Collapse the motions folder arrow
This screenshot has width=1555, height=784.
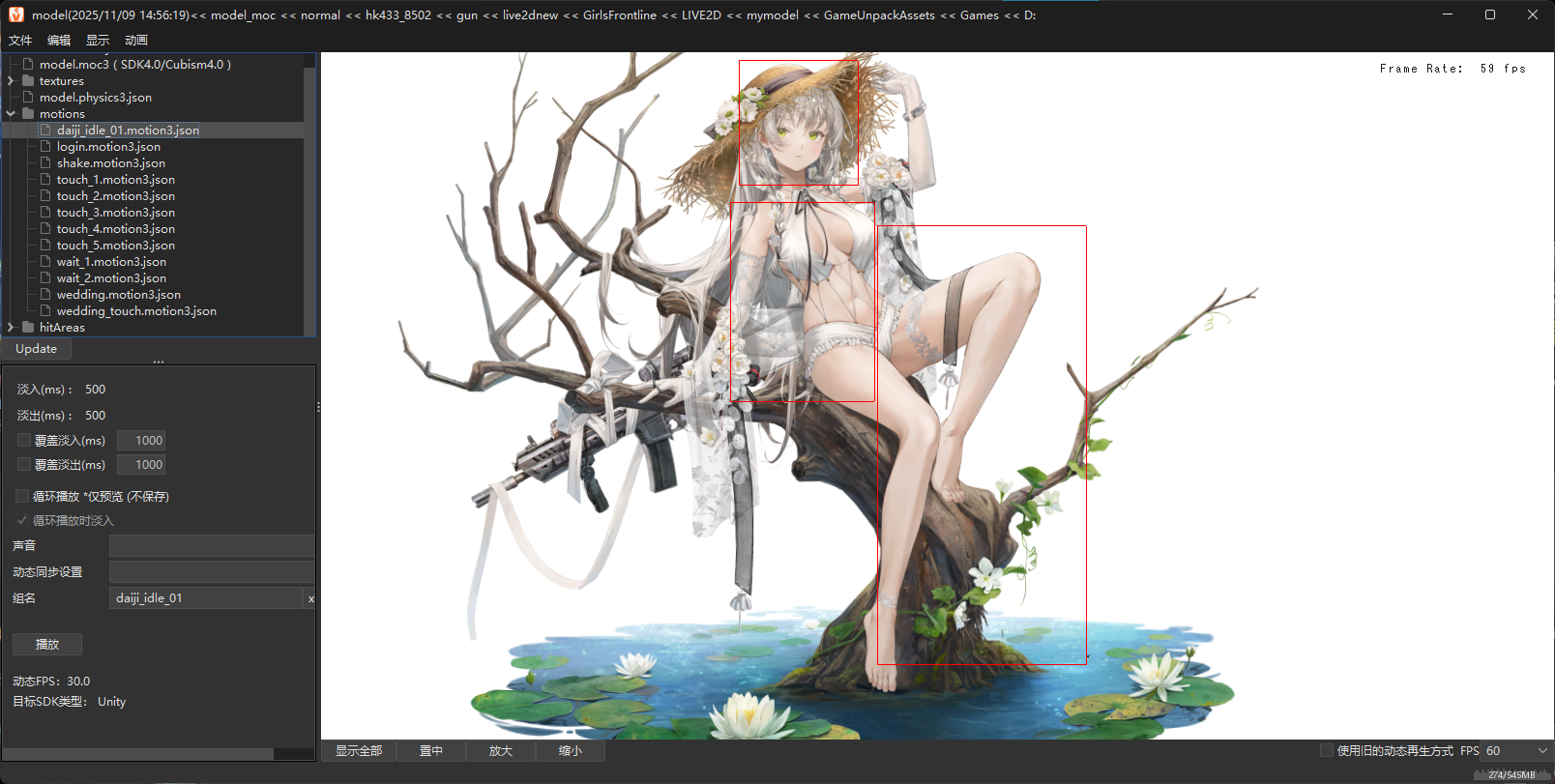[11, 113]
